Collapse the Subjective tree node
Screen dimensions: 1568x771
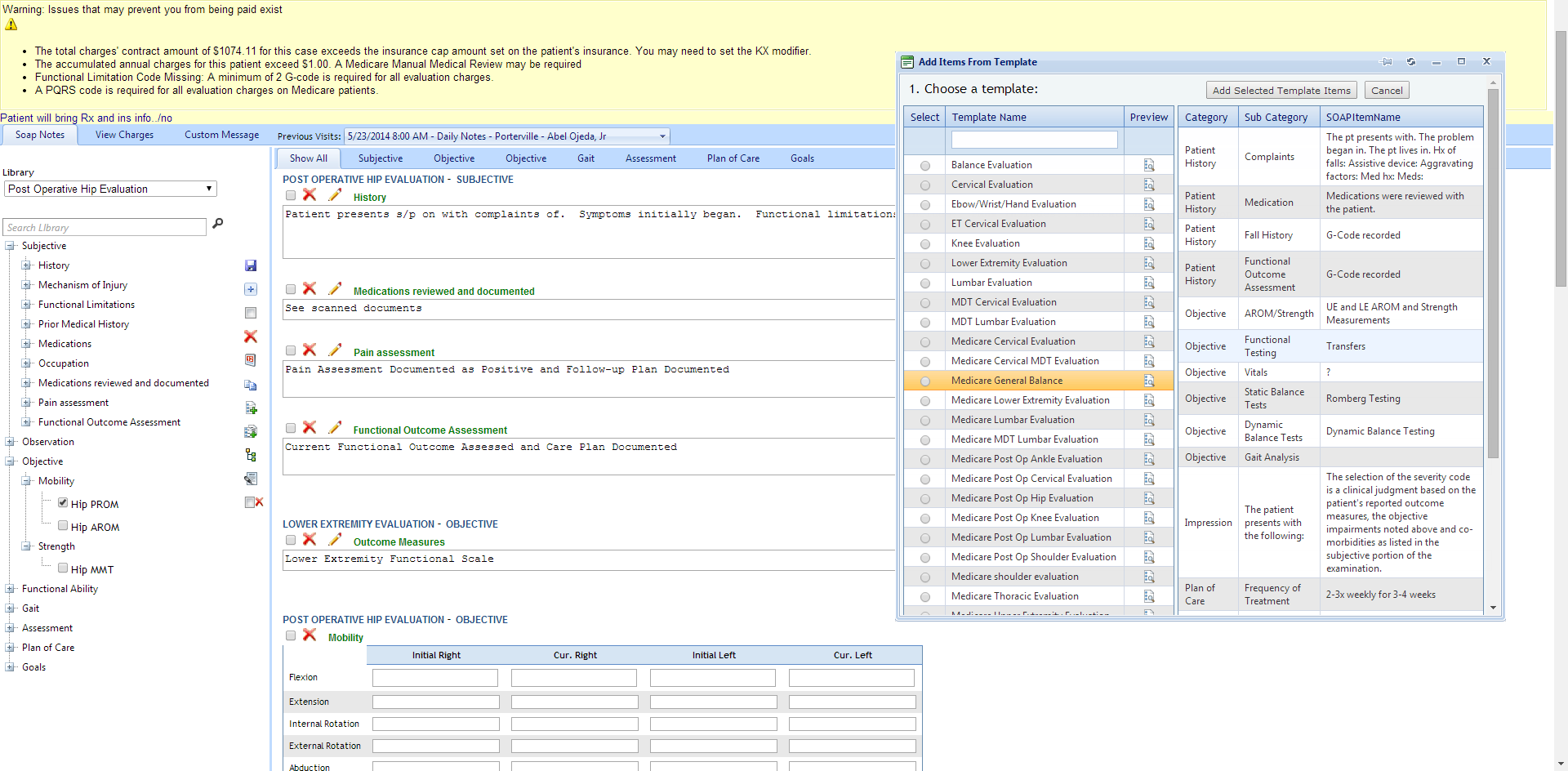(10, 246)
